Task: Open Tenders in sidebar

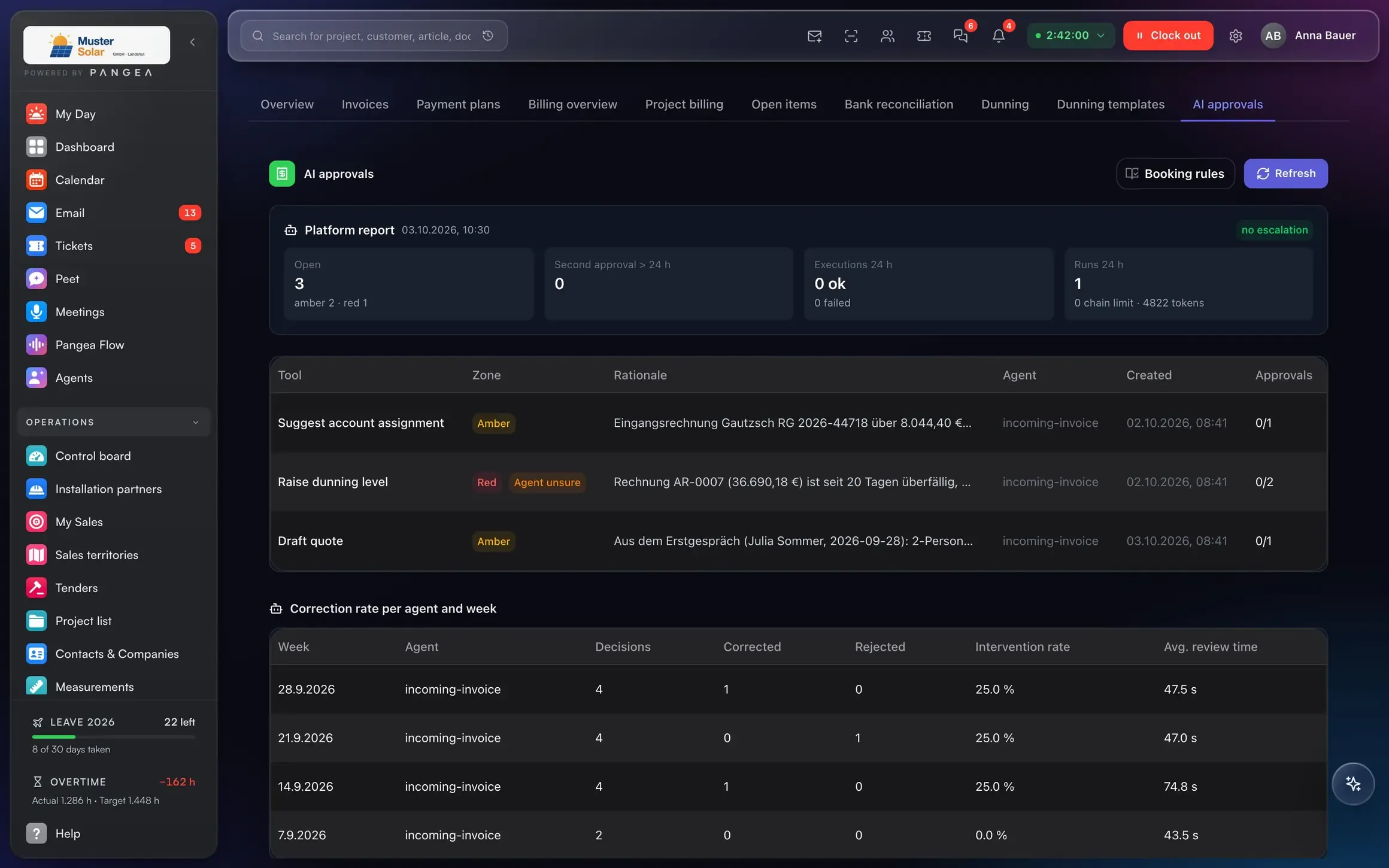Action: click(x=114, y=588)
